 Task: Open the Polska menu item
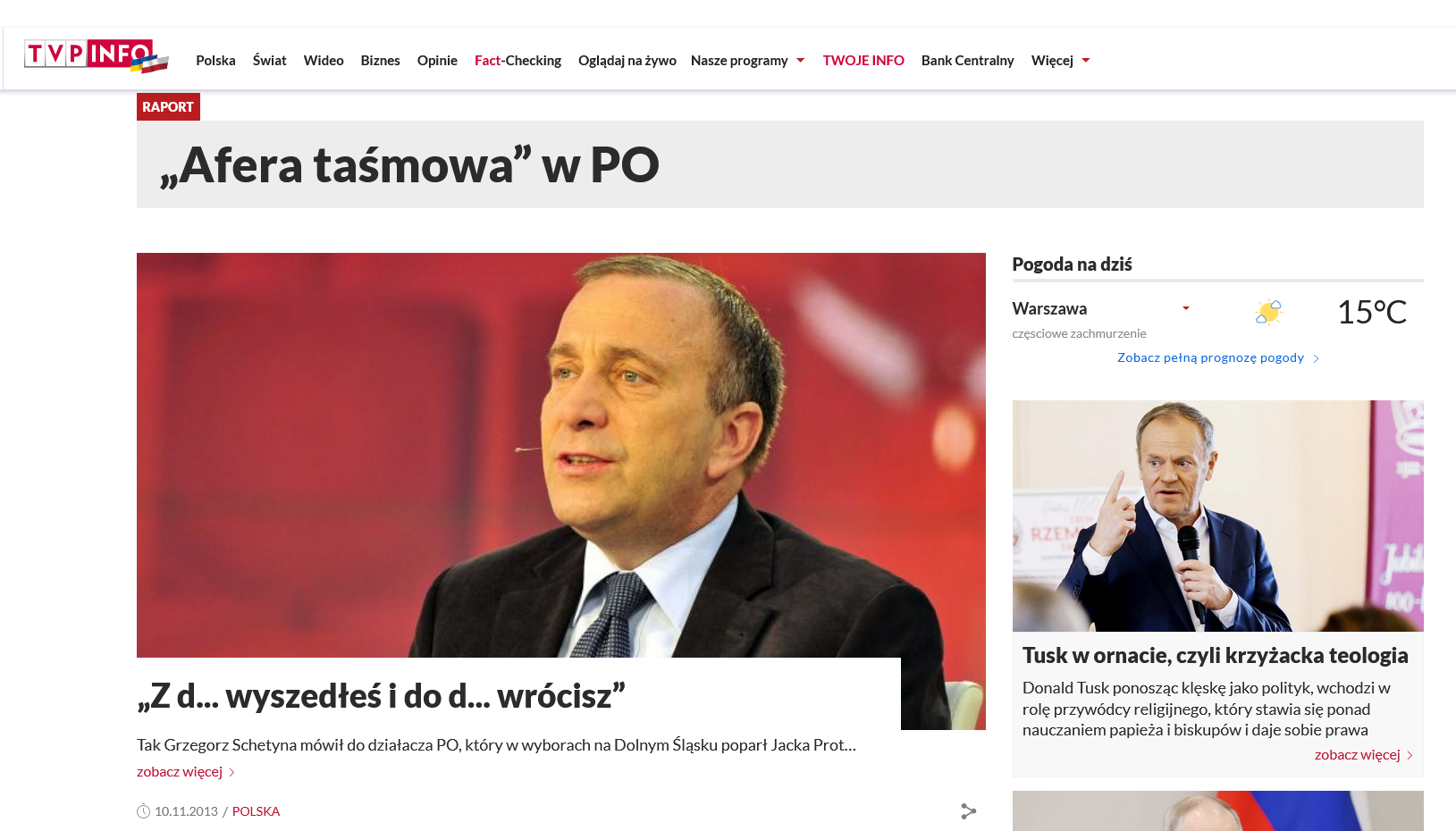(215, 61)
